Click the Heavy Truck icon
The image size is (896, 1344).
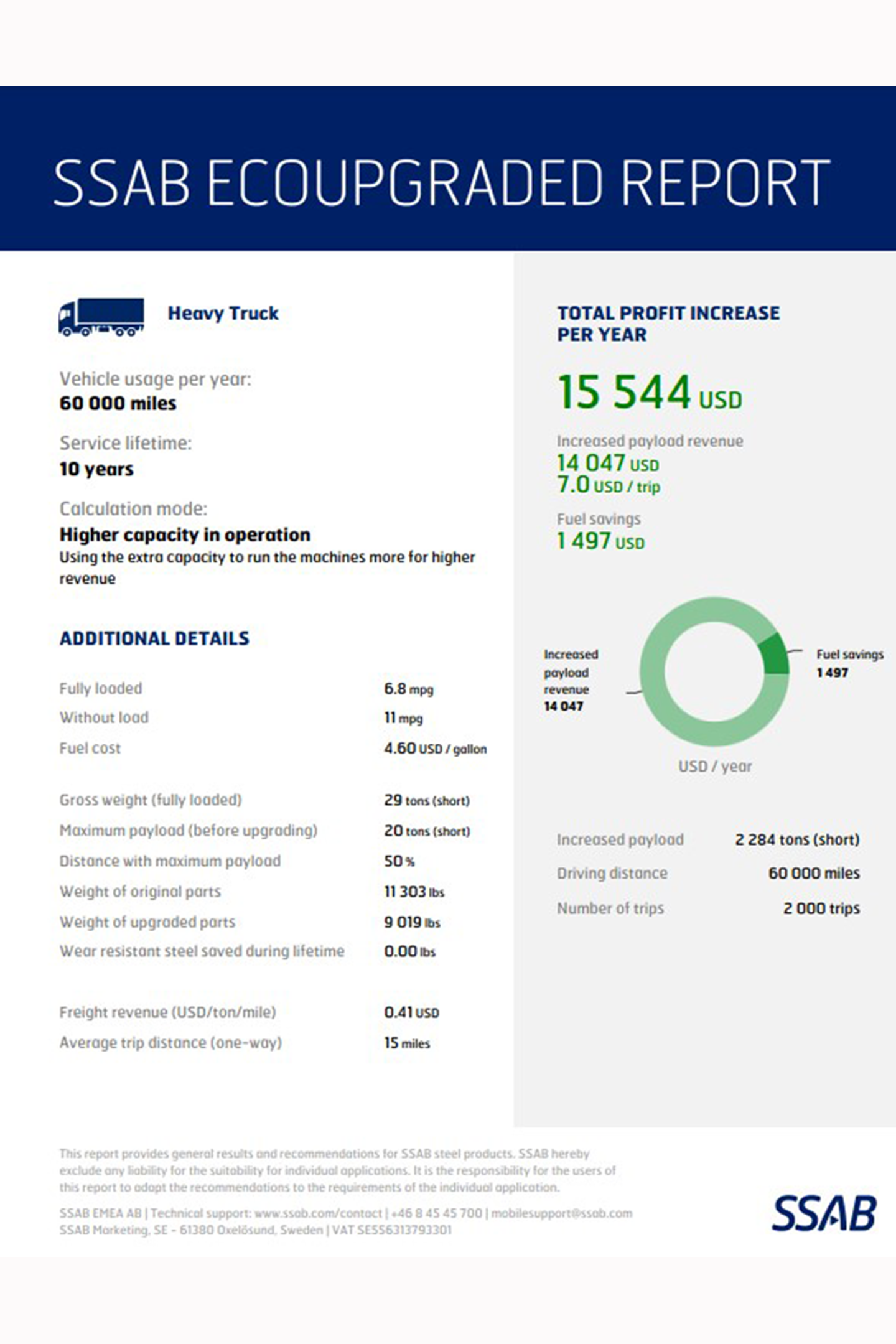pos(101,317)
